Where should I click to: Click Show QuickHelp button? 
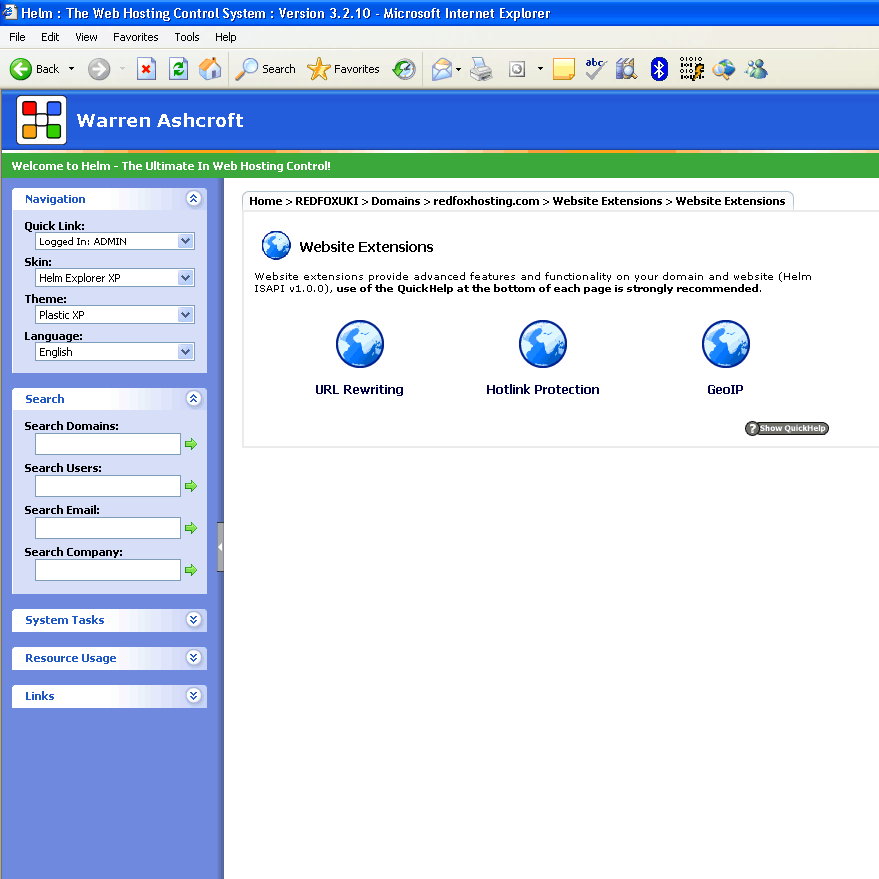click(787, 428)
